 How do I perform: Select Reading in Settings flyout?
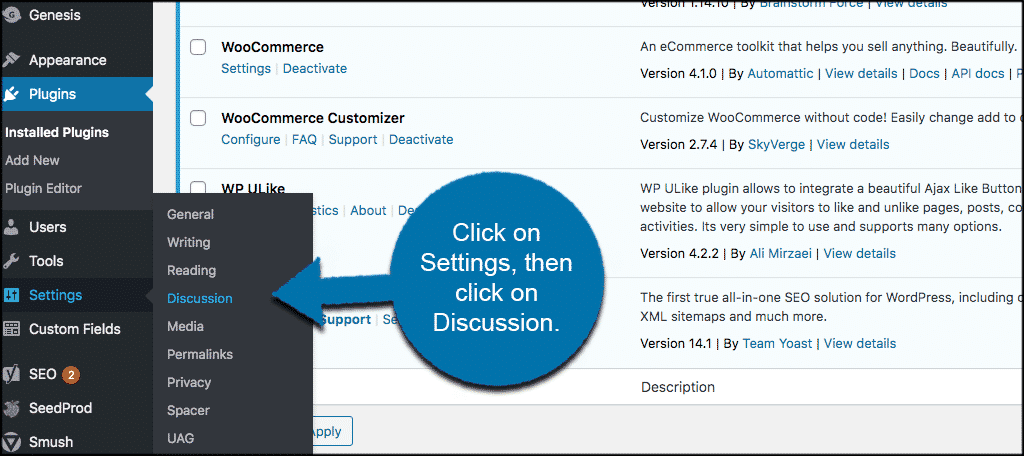click(x=191, y=270)
